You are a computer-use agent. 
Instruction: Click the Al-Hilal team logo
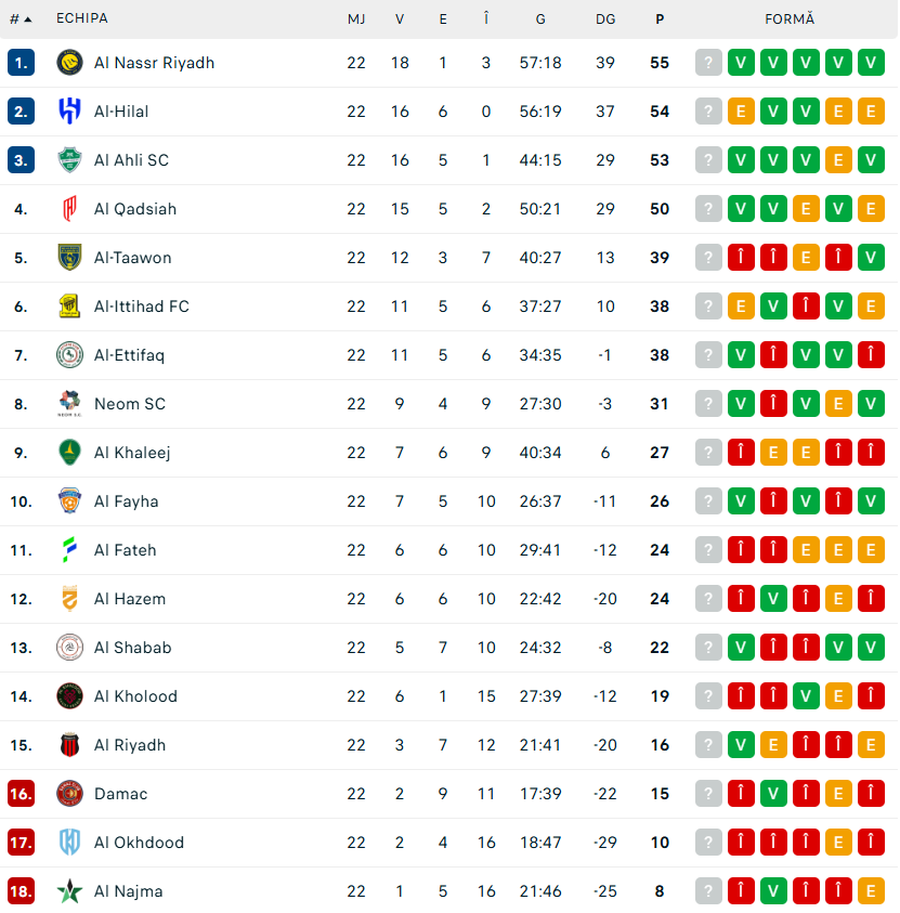coord(69,111)
